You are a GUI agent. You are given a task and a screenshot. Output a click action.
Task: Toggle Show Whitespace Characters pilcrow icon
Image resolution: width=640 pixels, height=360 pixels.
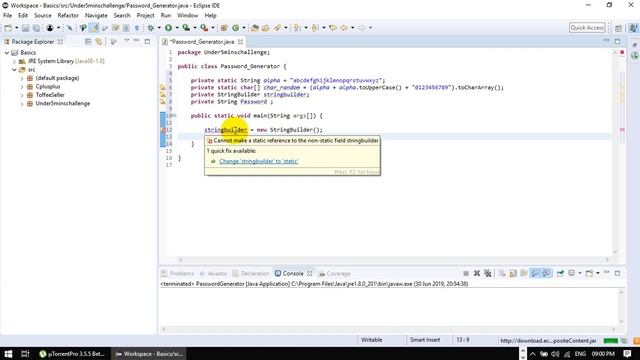coord(137,28)
